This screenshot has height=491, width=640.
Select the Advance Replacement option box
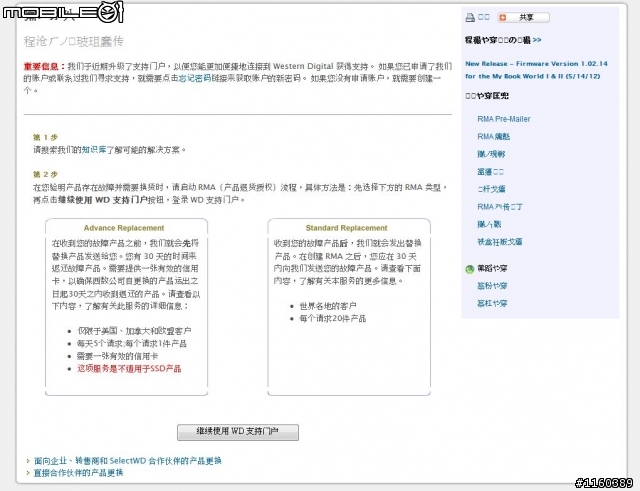pos(127,307)
